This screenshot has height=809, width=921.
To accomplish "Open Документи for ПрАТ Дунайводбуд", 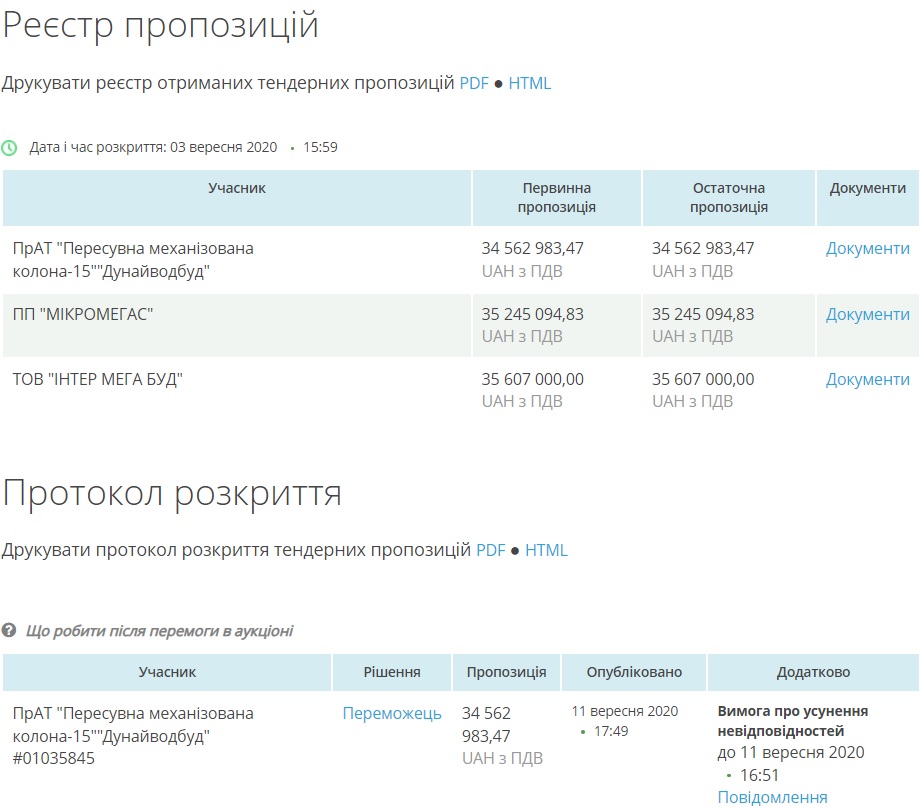I will (868, 249).
